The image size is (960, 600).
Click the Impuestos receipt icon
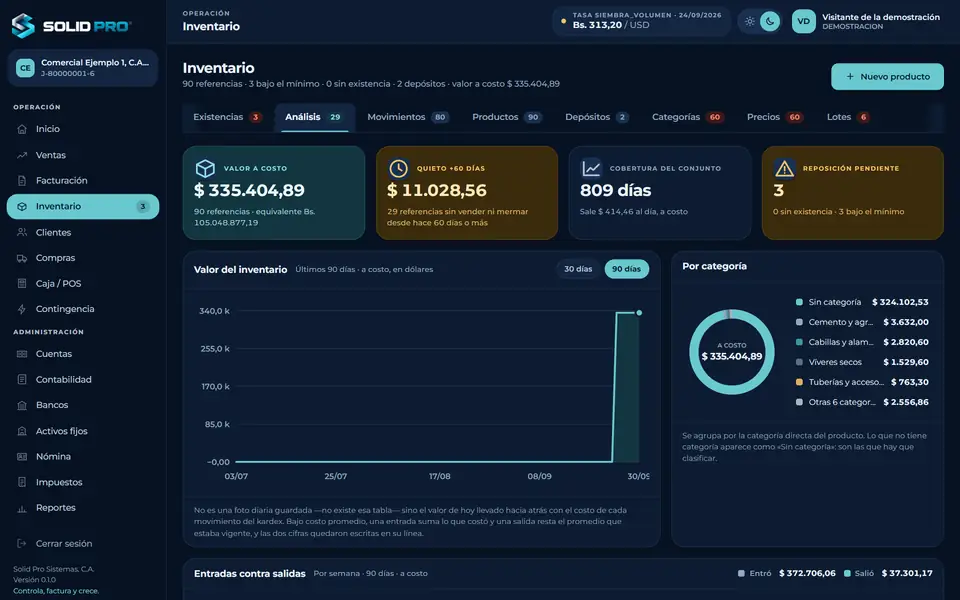pos(22,482)
